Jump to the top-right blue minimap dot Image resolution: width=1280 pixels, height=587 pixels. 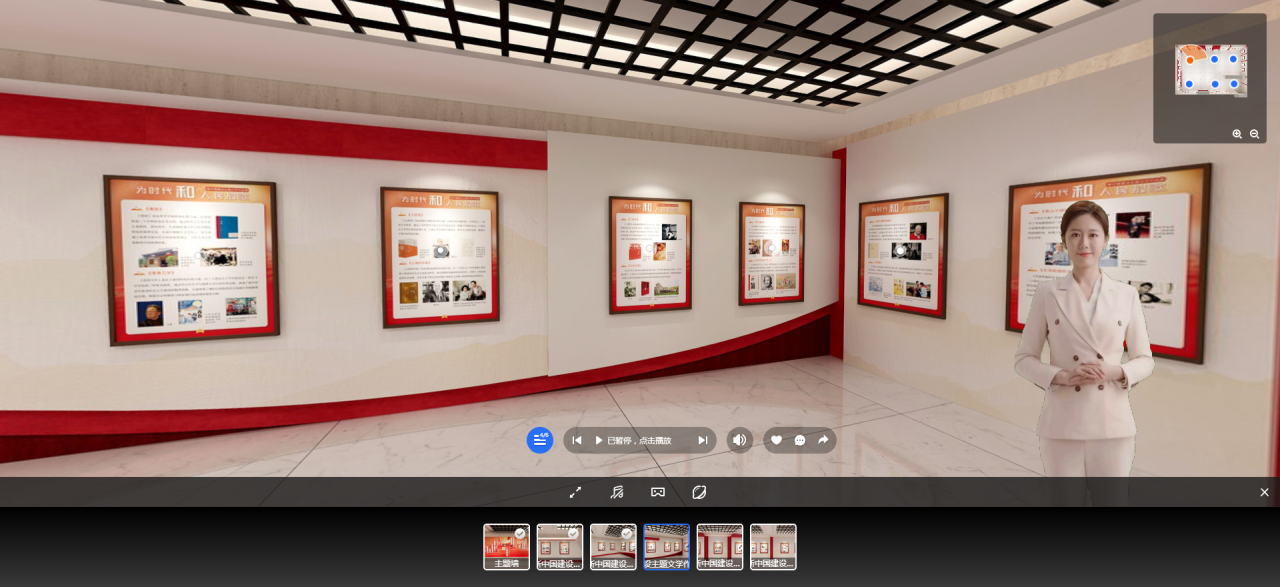(x=1233, y=59)
